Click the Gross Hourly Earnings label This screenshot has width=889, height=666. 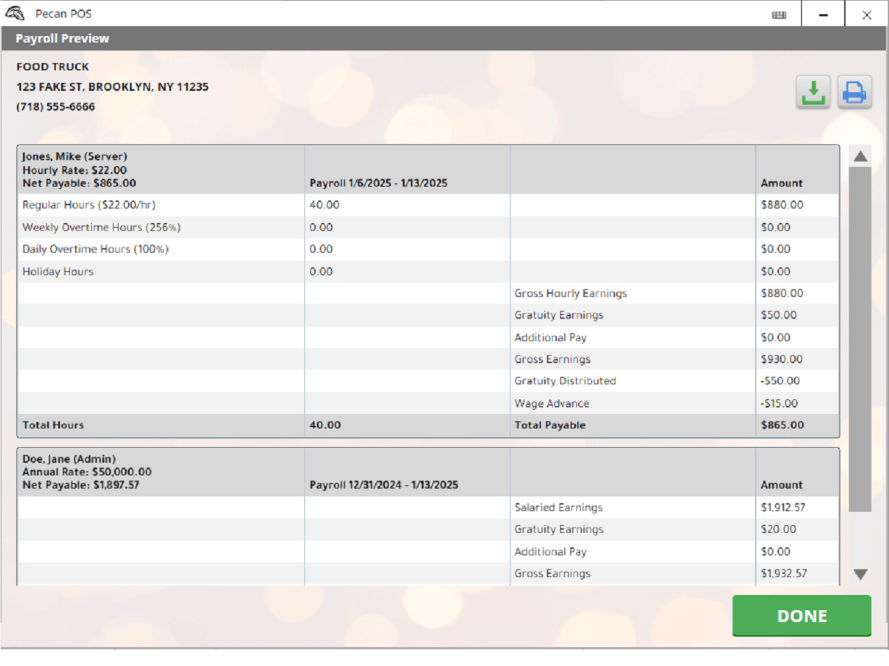click(570, 293)
